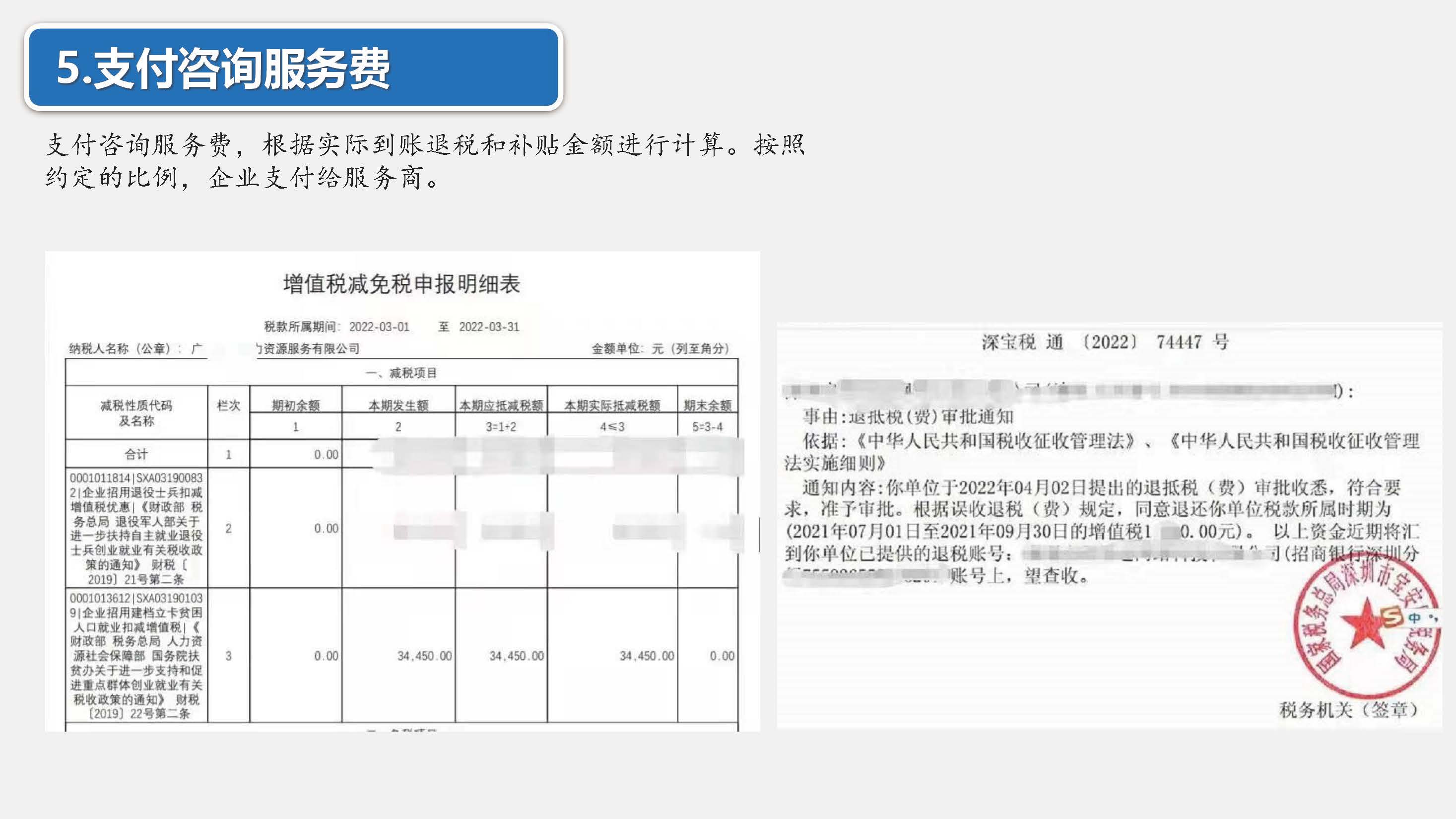Click 34,450.00 under 本期应抵减税额
Screen dimensions: 1456x819
coord(517,656)
